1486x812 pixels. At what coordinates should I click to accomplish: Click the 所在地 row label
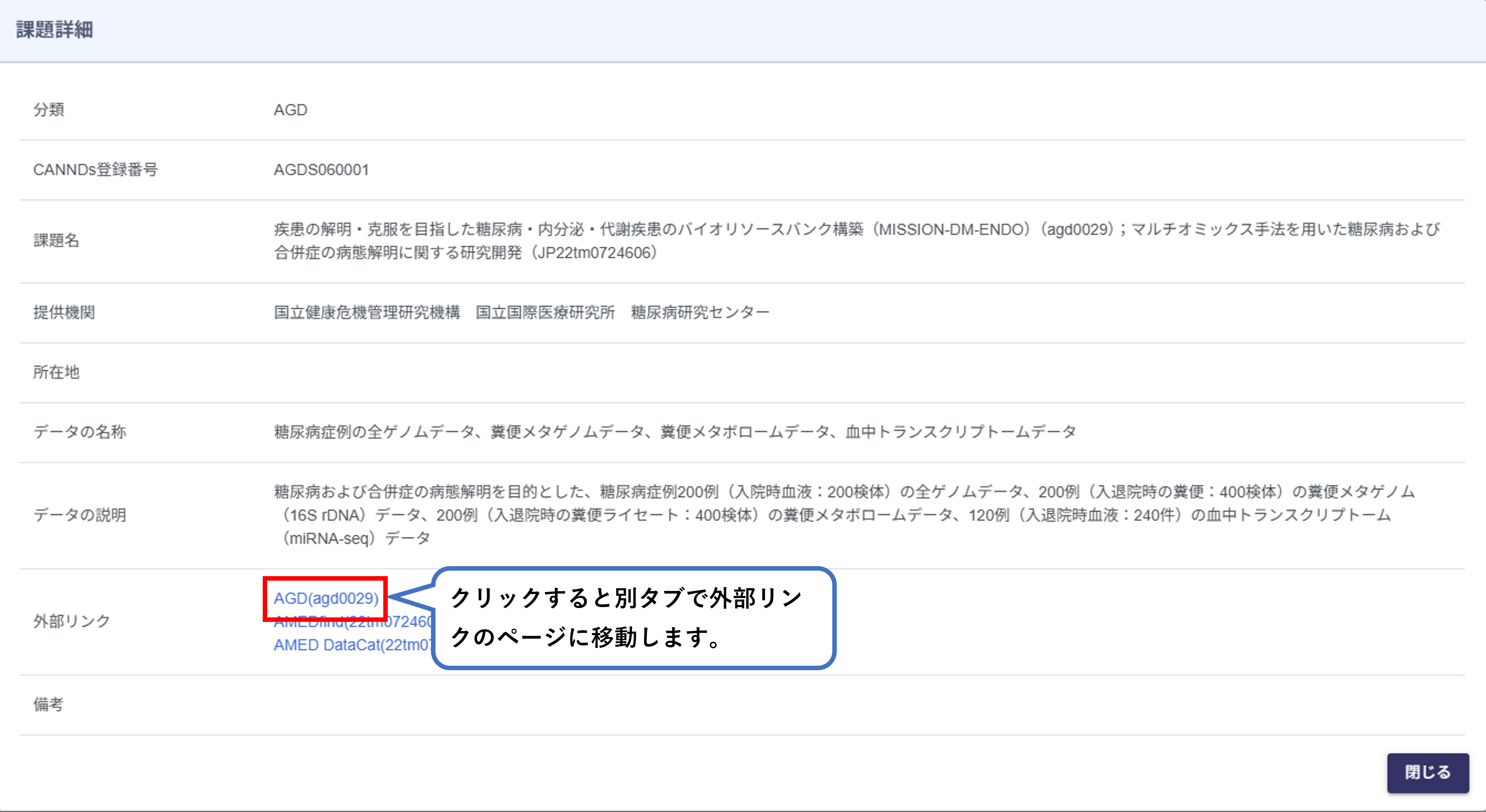point(56,372)
